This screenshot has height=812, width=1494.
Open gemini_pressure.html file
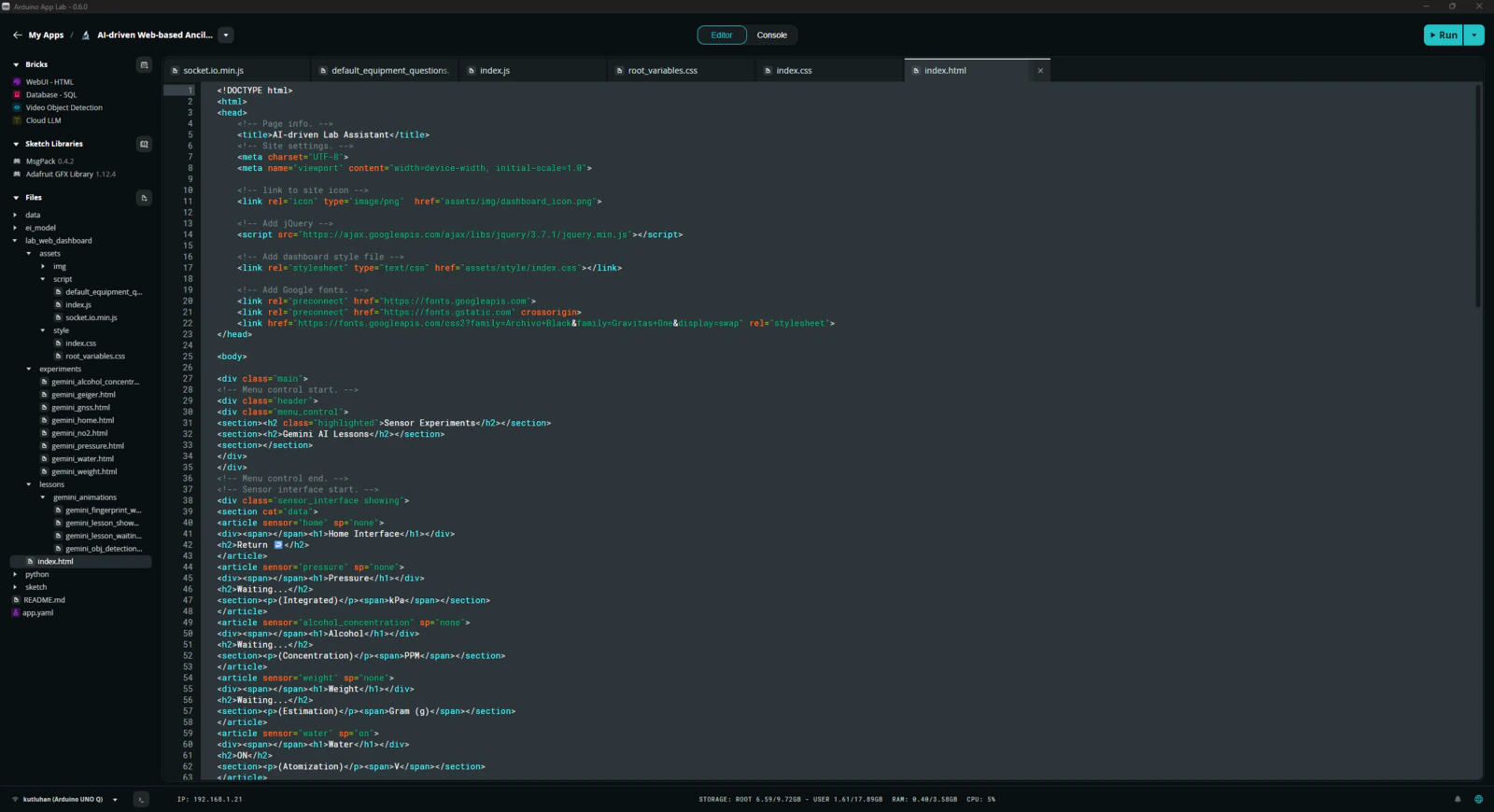click(82, 446)
